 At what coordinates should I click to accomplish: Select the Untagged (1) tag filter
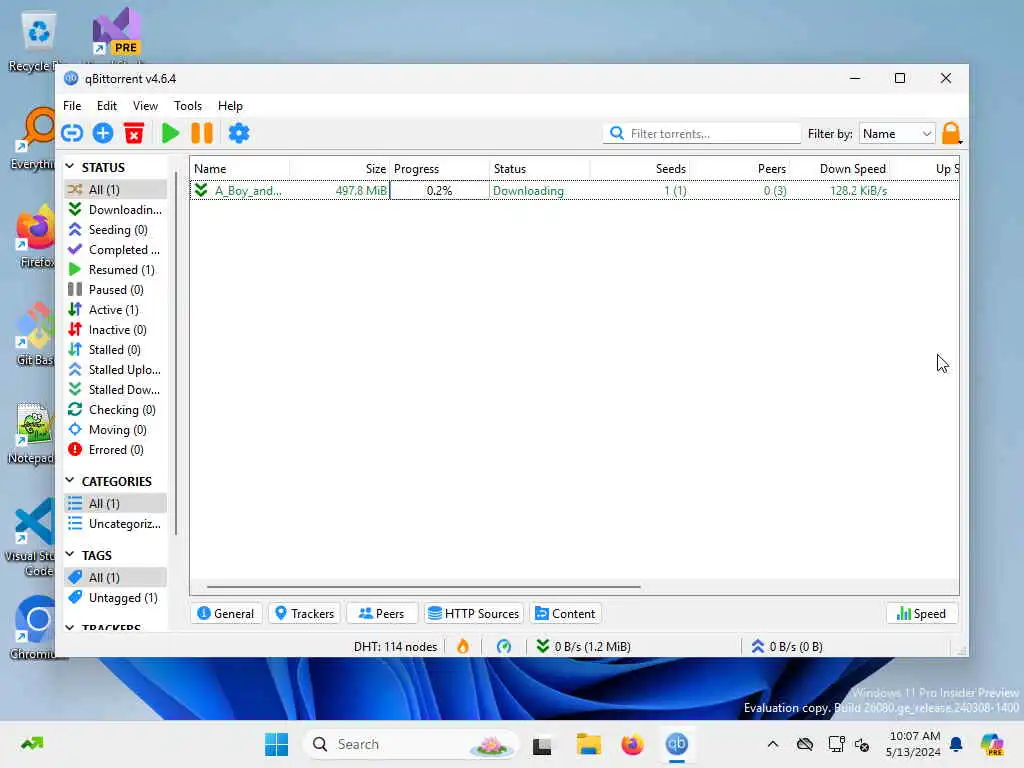click(115, 598)
